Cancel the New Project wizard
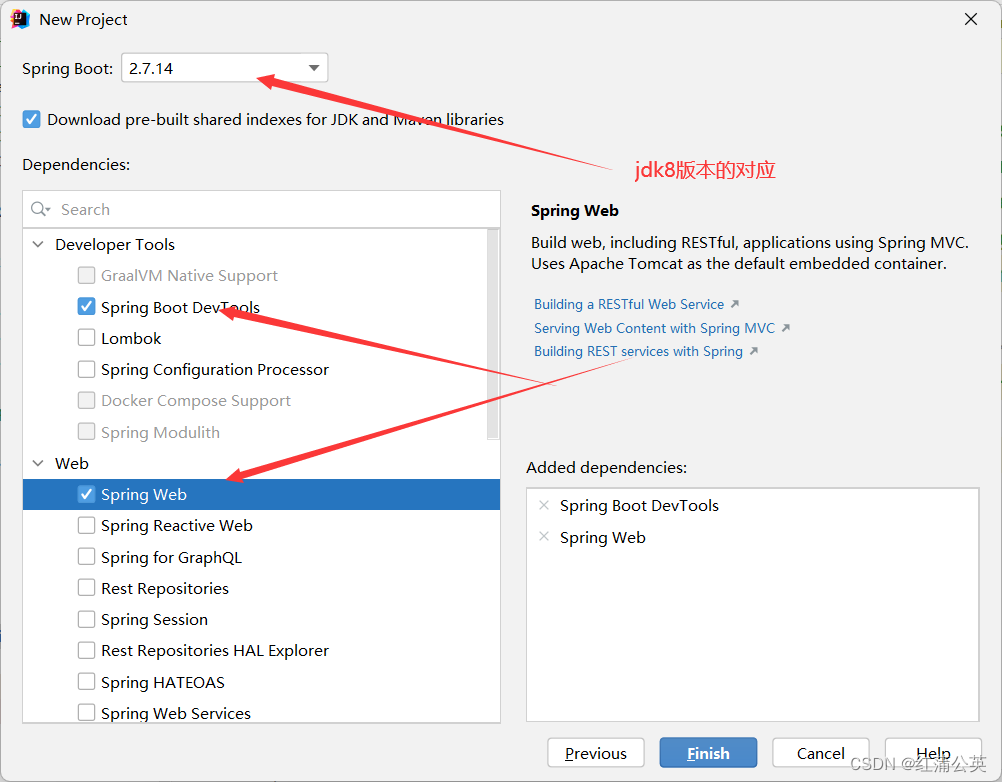 (821, 753)
